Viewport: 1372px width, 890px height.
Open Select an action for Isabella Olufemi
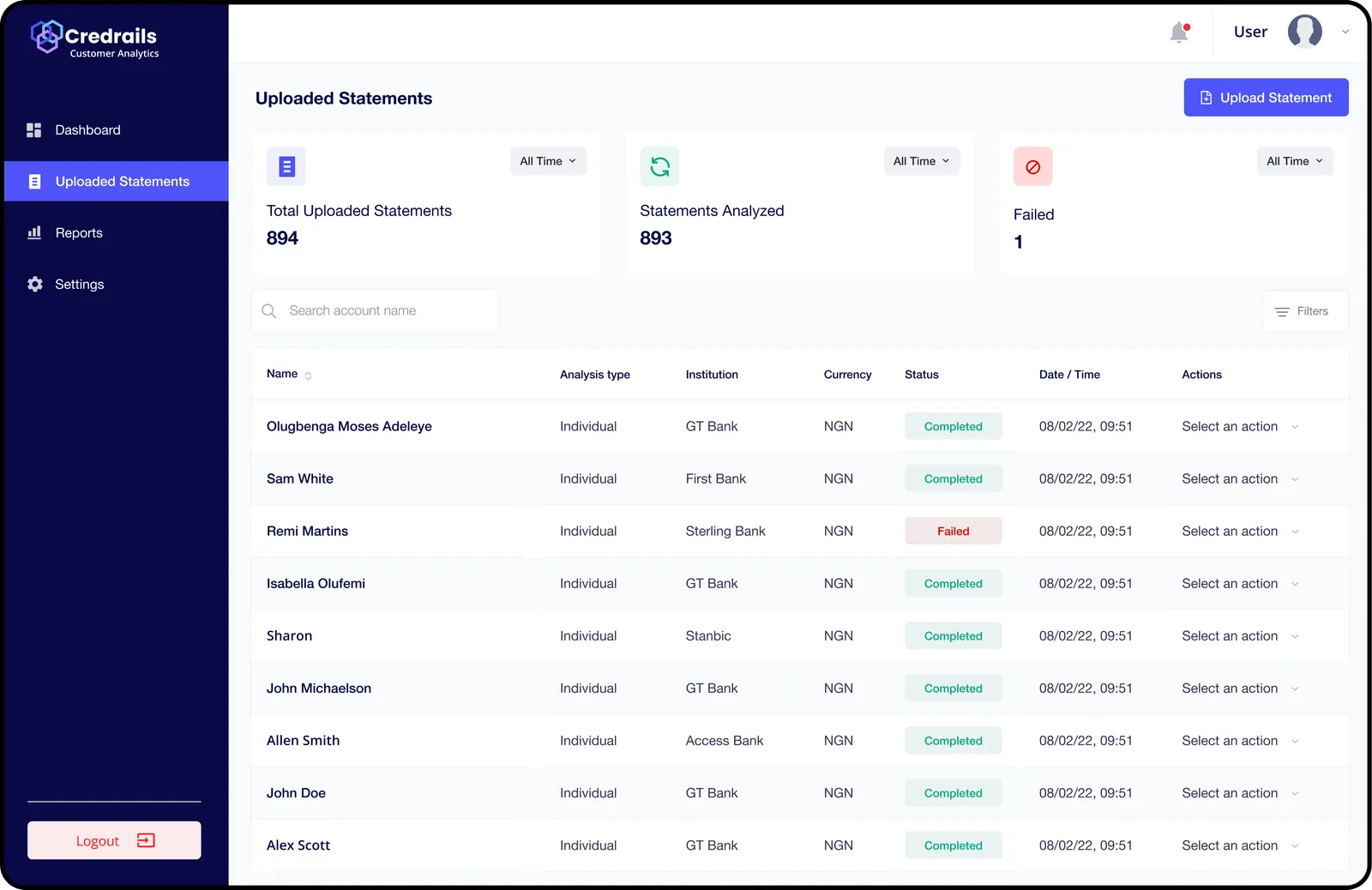1240,584
